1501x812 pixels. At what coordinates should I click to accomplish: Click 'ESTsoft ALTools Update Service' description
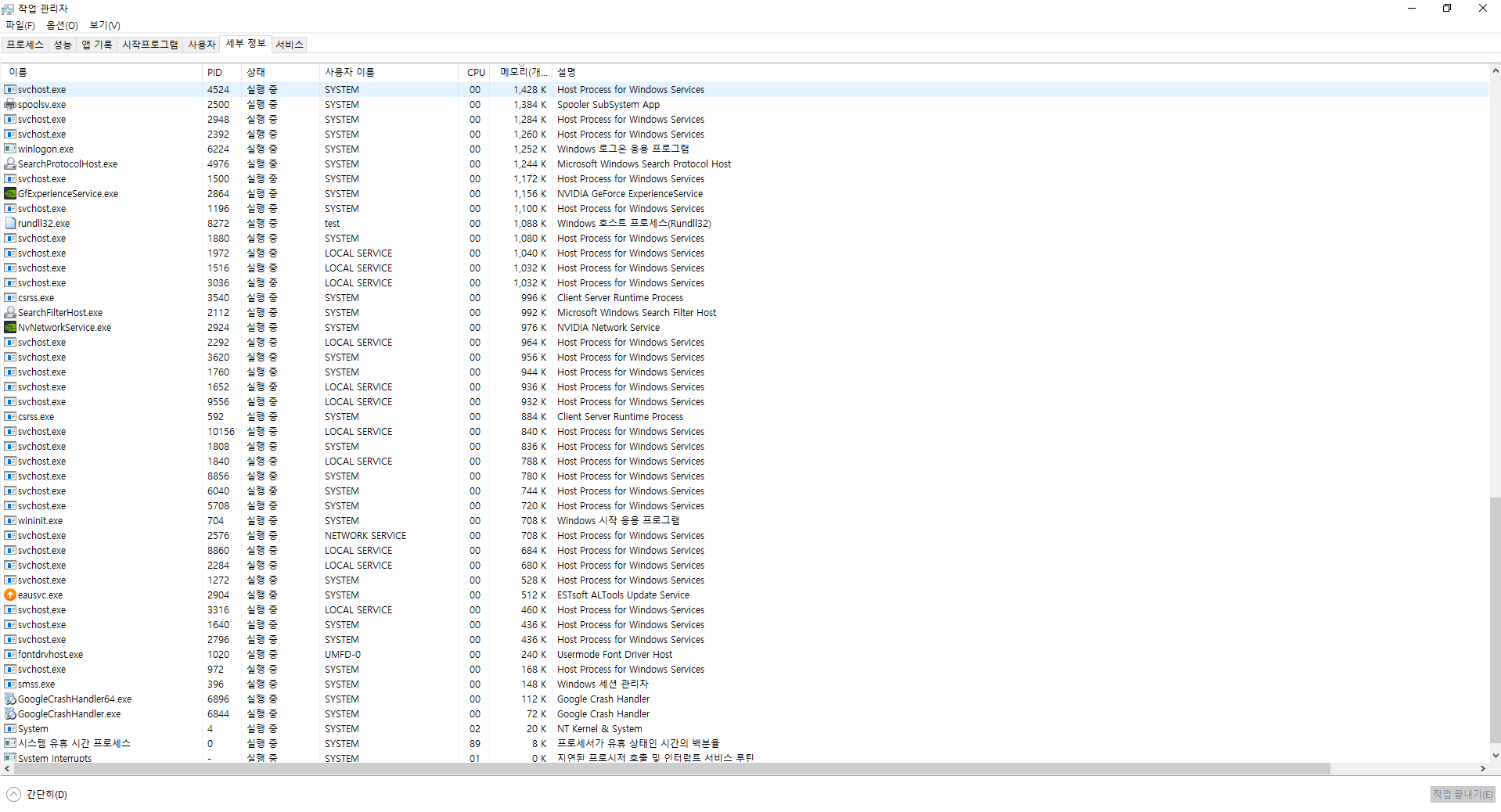(x=623, y=595)
